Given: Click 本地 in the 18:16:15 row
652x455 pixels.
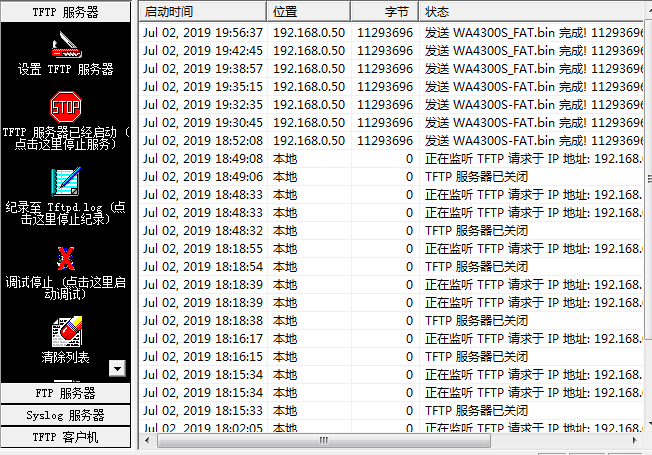Looking at the screenshot, I should [x=285, y=357].
